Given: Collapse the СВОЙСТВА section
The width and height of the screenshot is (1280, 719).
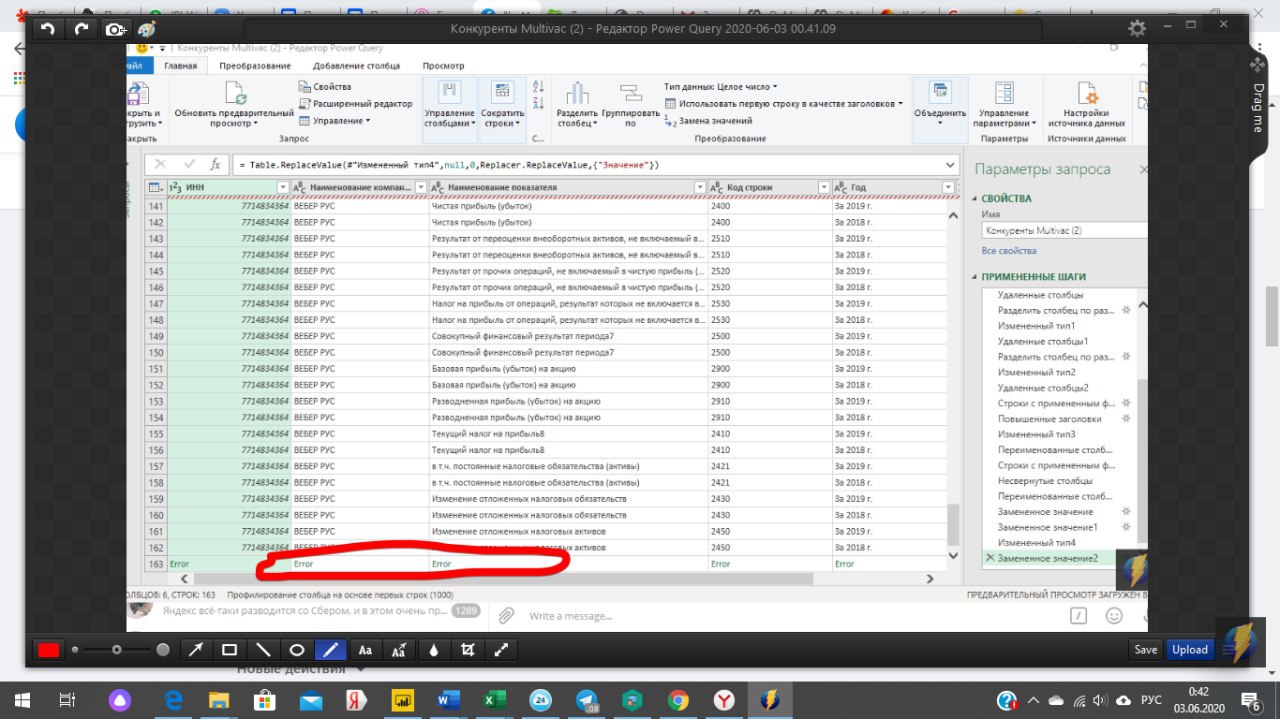Looking at the screenshot, I should pos(975,199).
